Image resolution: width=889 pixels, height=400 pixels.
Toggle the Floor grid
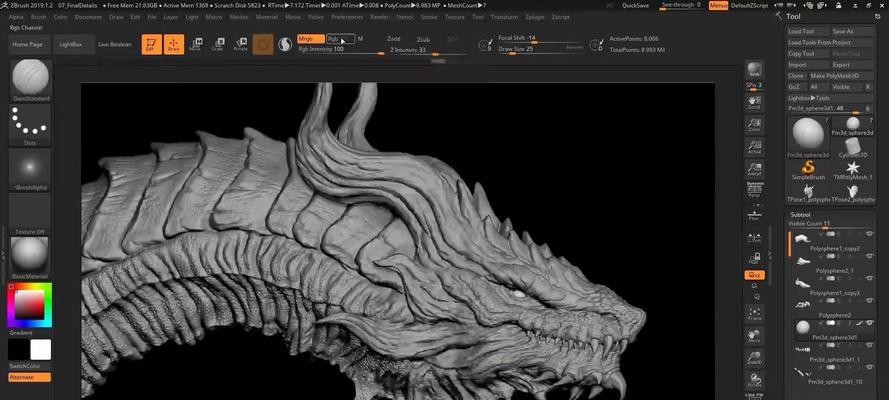click(x=754, y=215)
